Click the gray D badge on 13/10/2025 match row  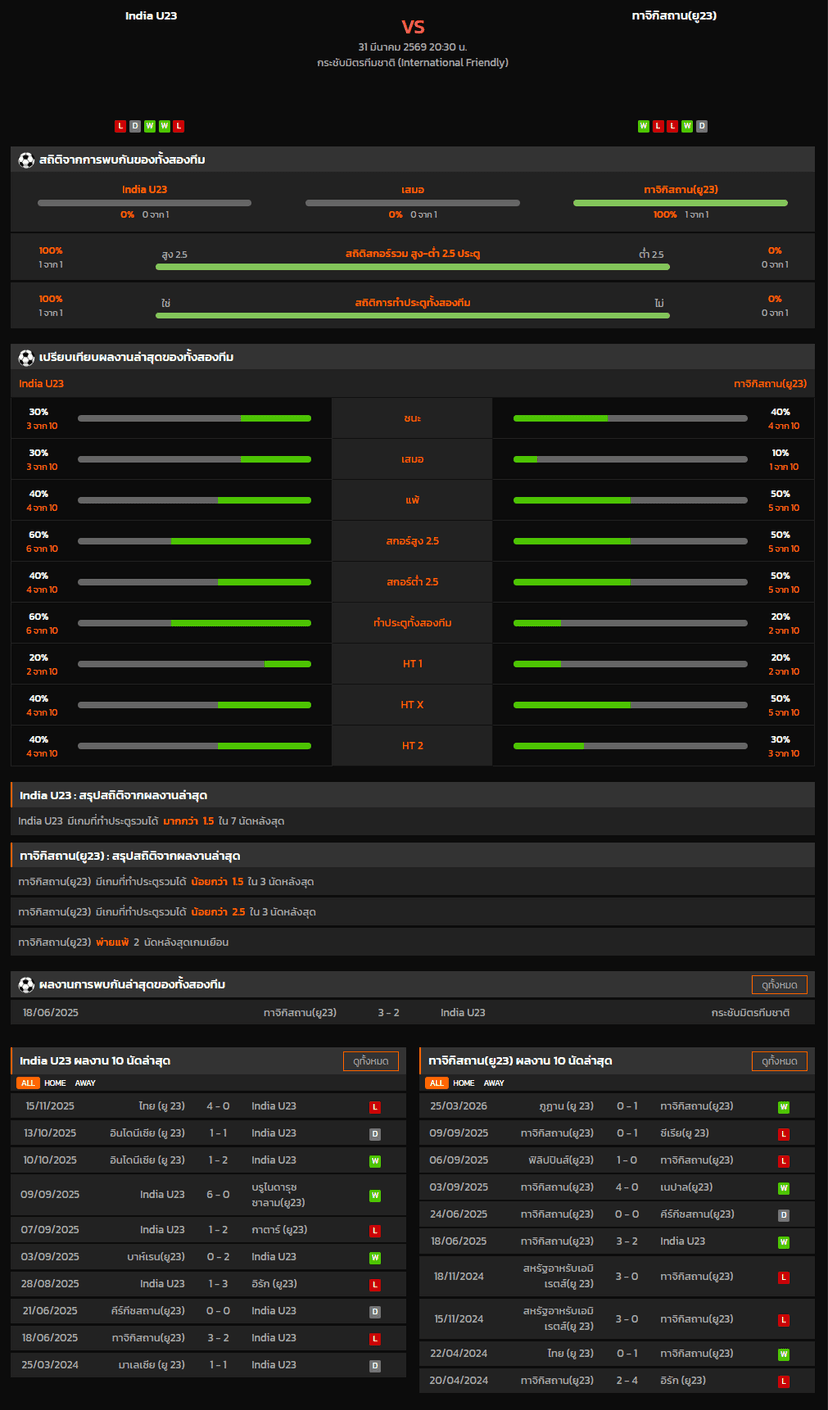pos(375,1134)
